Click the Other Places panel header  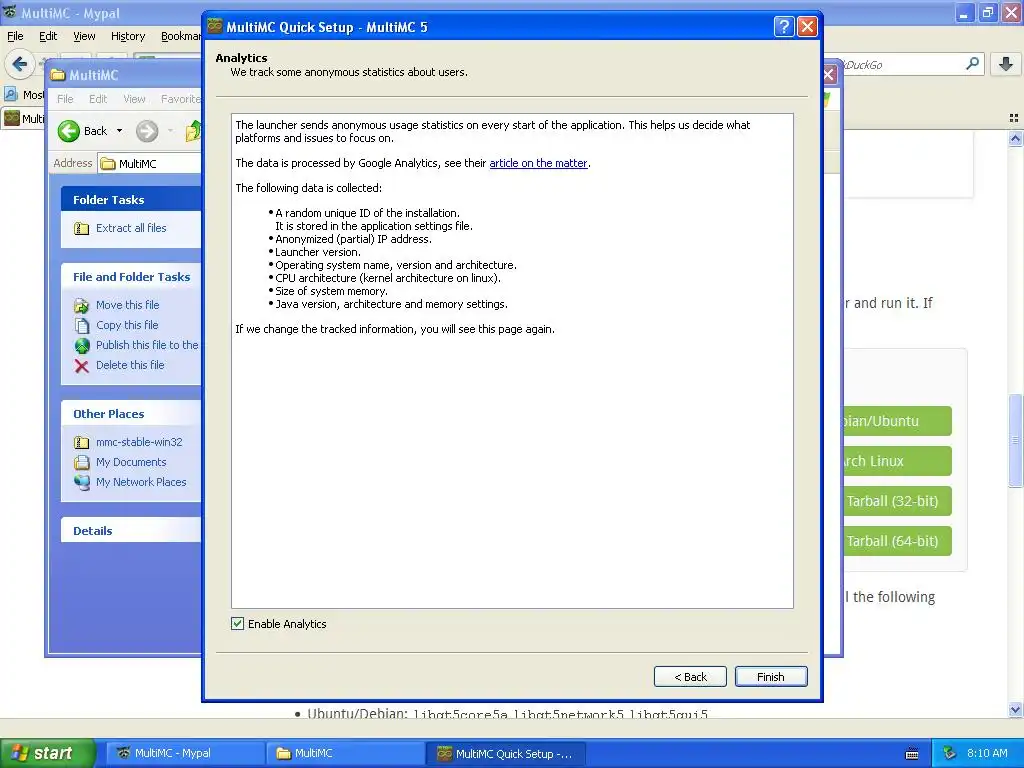(131, 414)
